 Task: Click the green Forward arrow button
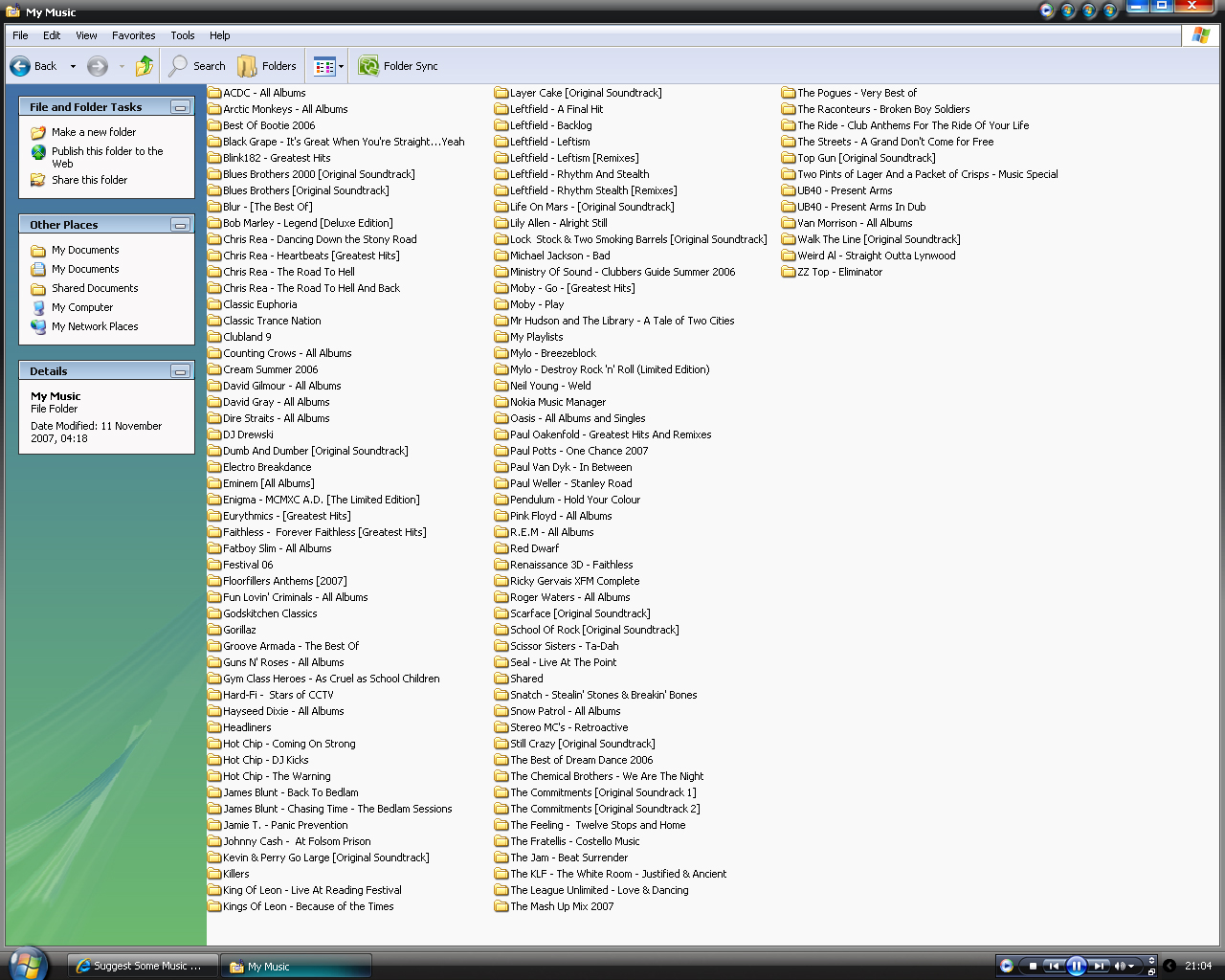[x=97, y=66]
